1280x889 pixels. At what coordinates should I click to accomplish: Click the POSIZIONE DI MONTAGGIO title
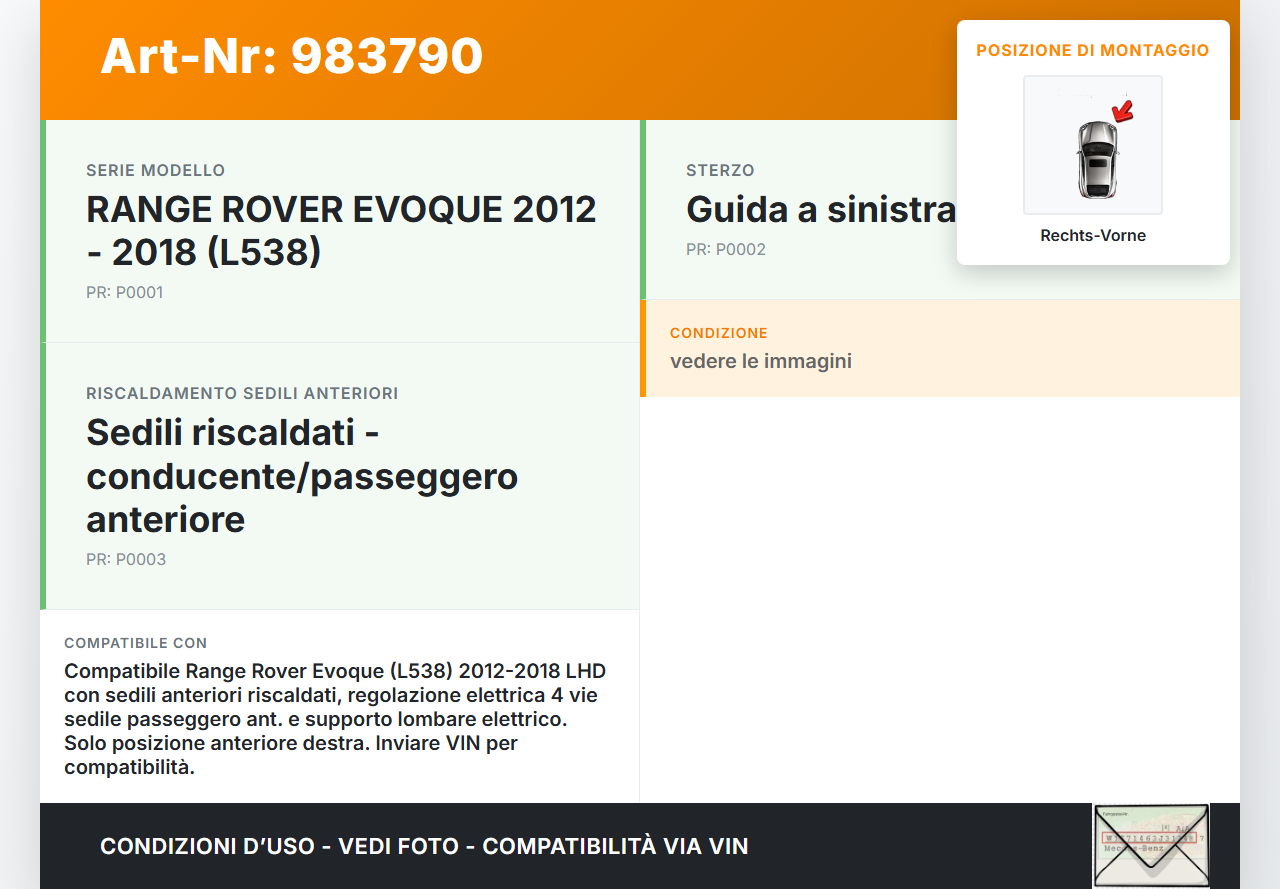[x=1093, y=50]
